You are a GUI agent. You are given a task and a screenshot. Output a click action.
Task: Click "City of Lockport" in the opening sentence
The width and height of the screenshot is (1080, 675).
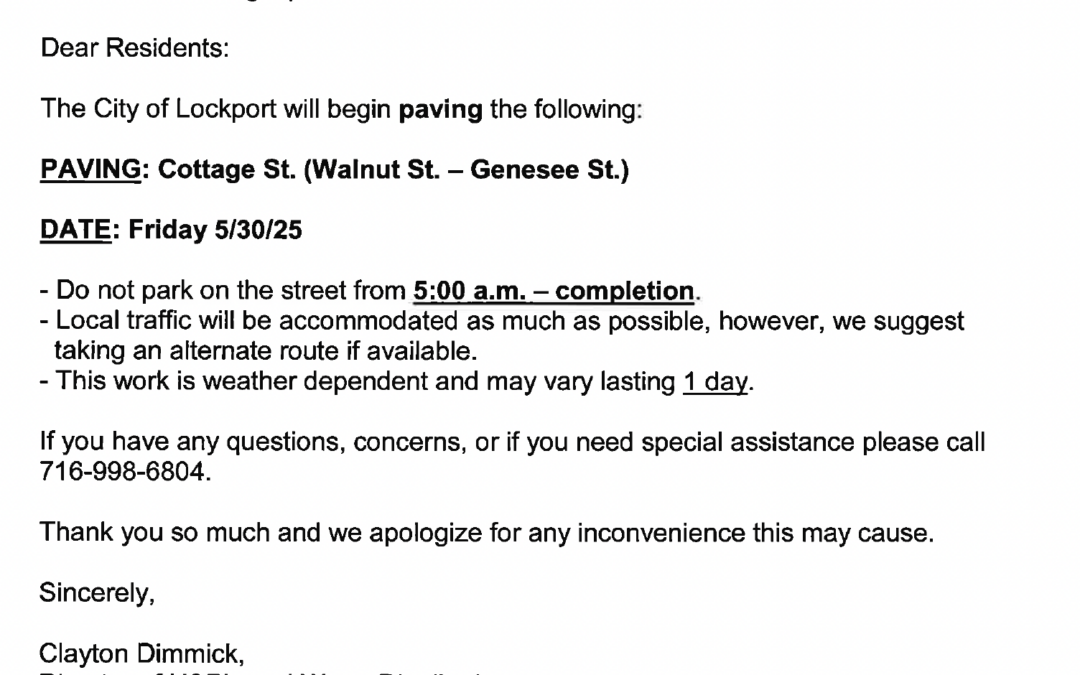coord(185,110)
